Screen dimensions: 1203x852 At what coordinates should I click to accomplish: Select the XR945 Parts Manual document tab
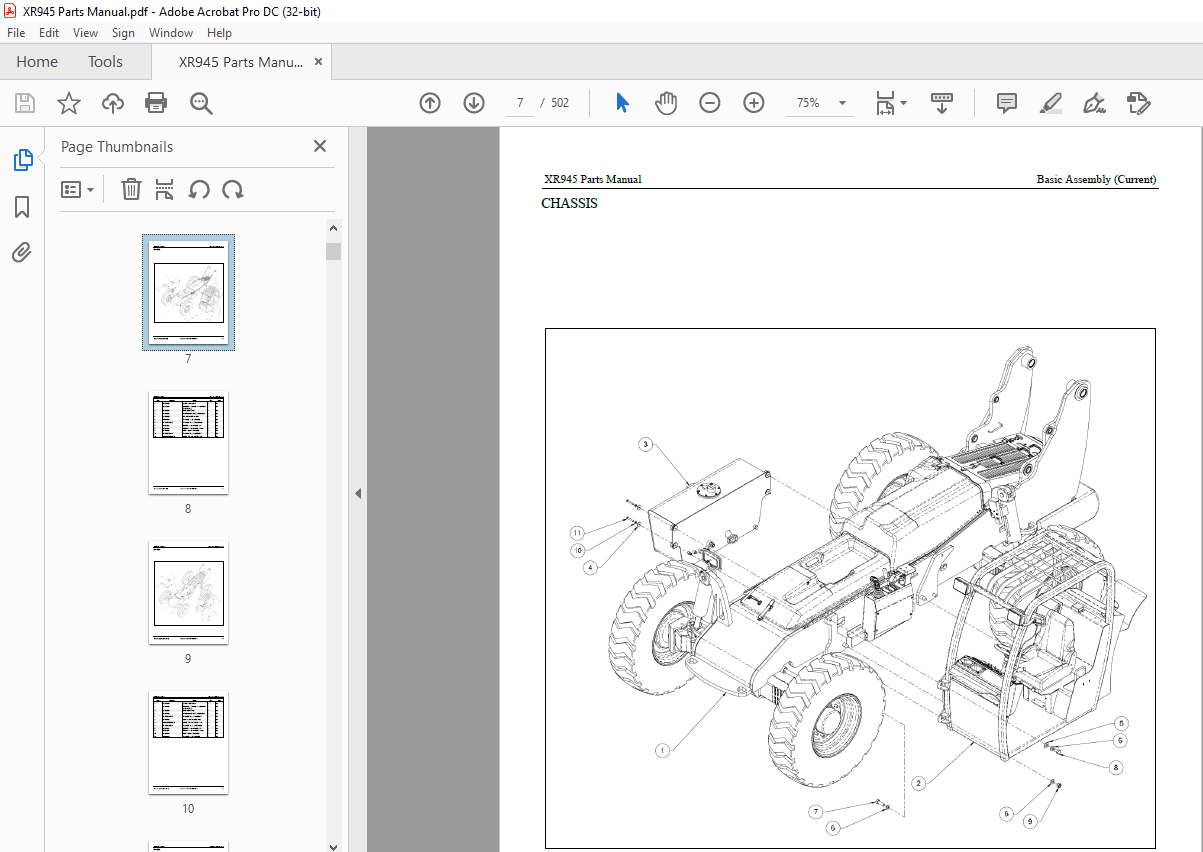click(240, 62)
